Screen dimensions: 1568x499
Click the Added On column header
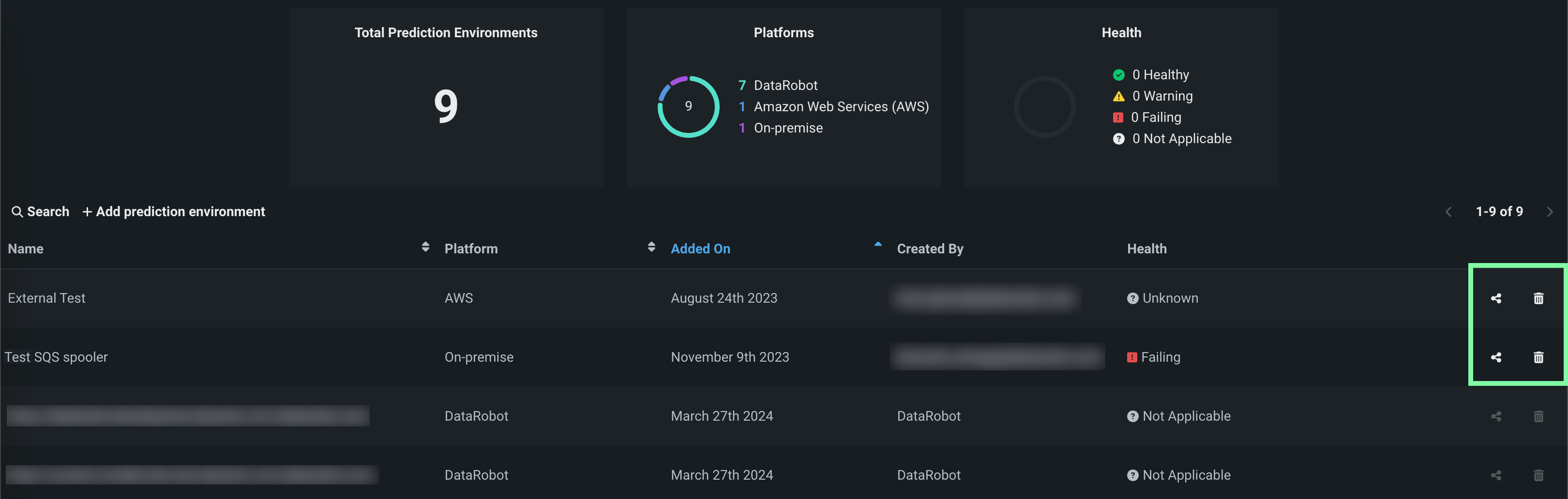tap(700, 249)
